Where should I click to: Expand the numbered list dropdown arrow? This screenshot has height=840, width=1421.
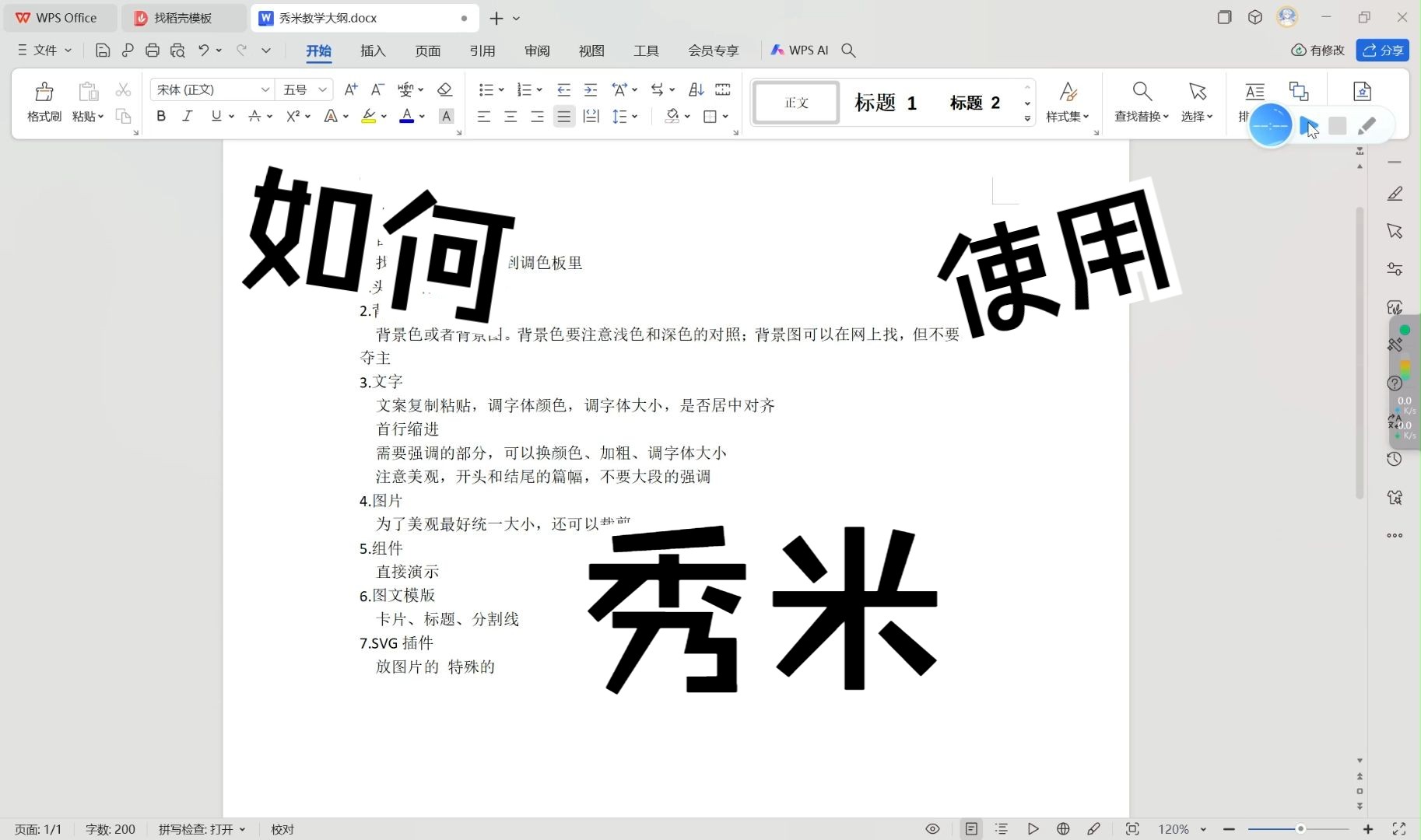[539, 90]
